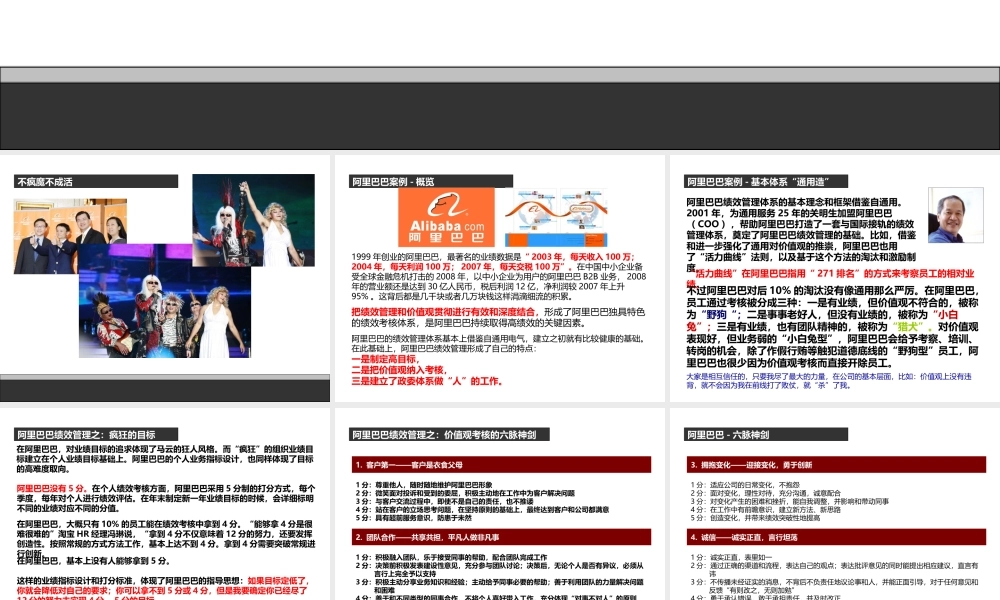Click the paragraph starting '在阿里巴巴，大概只有 10% 的员工'
The height and width of the screenshot is (600, 1000).
pyautogui.click(x=166, y=538)
